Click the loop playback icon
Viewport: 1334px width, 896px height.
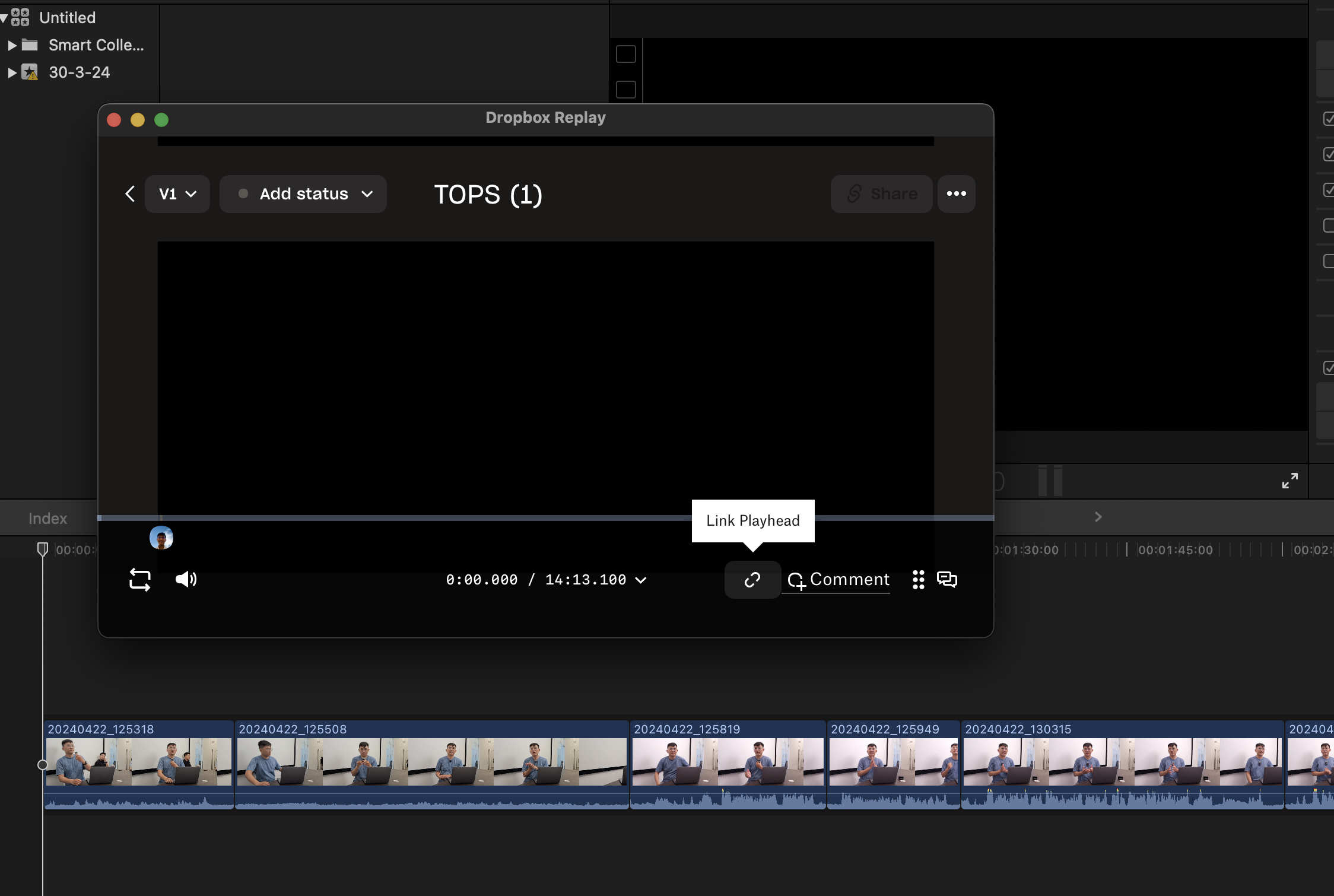click(139, 579)
